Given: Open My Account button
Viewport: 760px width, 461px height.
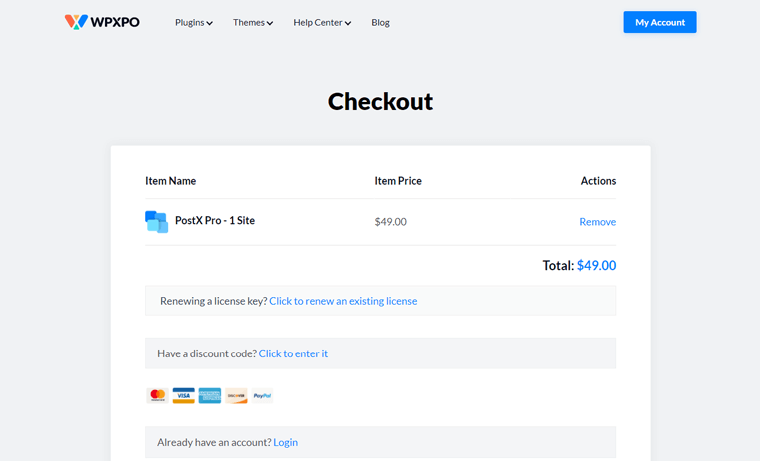Looking at the screenshot, I should click(659, 22).
